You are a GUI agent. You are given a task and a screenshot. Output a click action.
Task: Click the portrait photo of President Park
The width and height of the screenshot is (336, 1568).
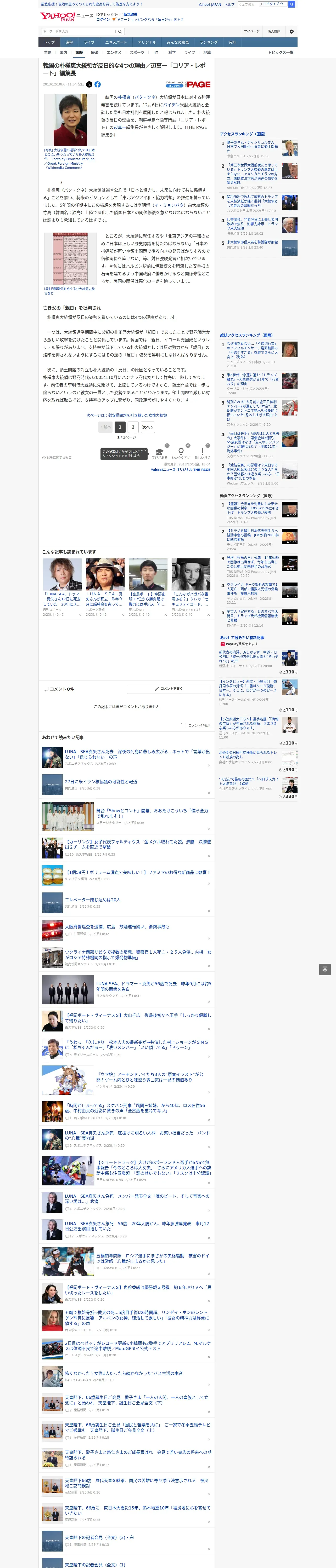pyautogui.click(x=70, y=119)
